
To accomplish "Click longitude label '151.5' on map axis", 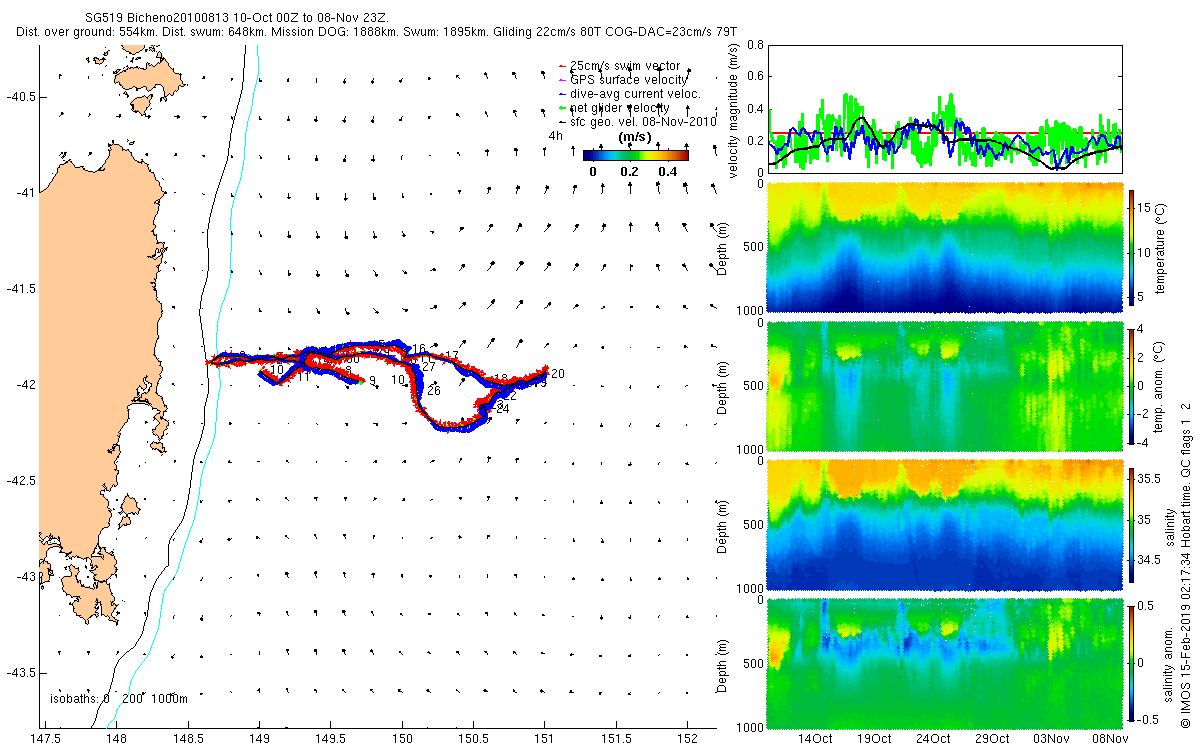I will point(617,738).
